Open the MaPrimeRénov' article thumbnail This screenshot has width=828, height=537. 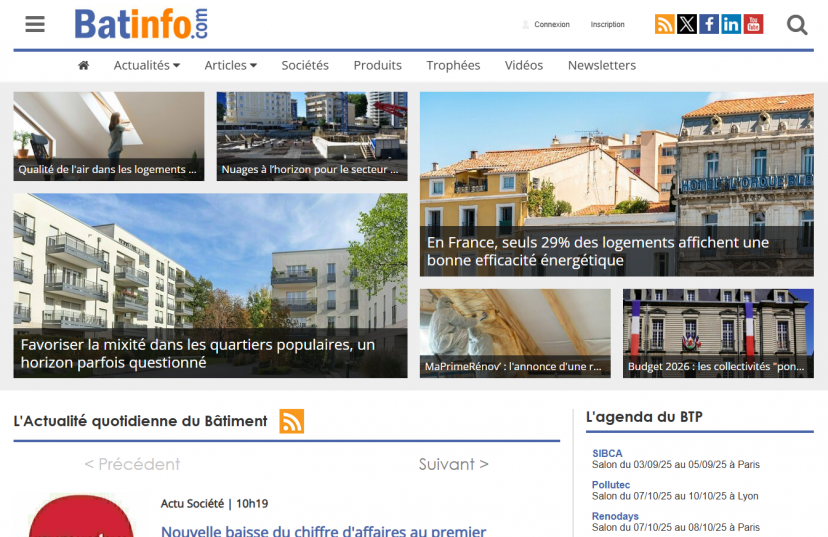(515, 333)
